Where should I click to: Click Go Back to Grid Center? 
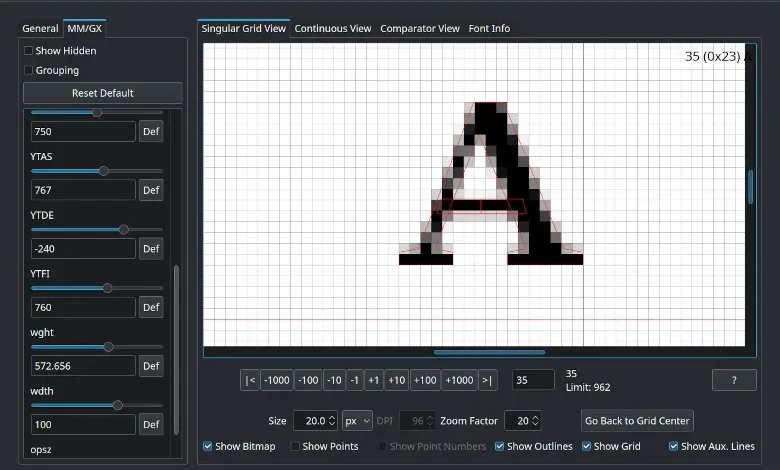pyautogui.click(x=637, y=421)
